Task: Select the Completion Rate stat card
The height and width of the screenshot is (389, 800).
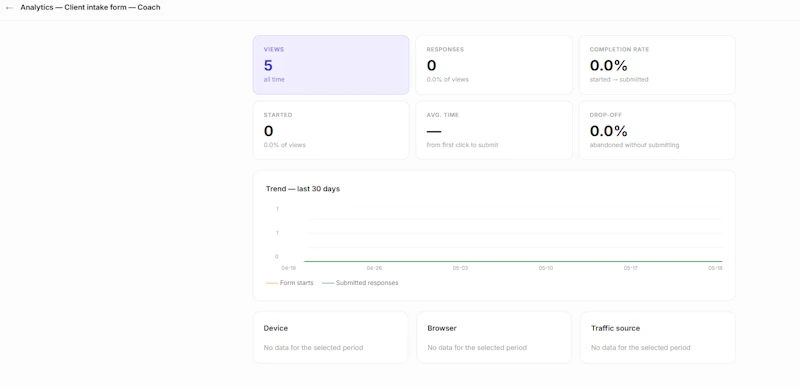Action: click(x=657, y=65)
